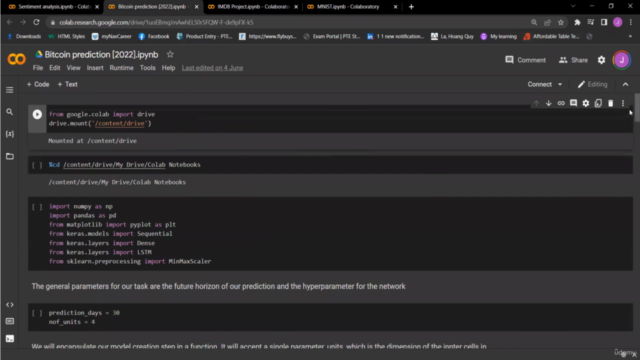Go back in browser history
The width and height of the screenshot is (640, 360).
[10, 22]
